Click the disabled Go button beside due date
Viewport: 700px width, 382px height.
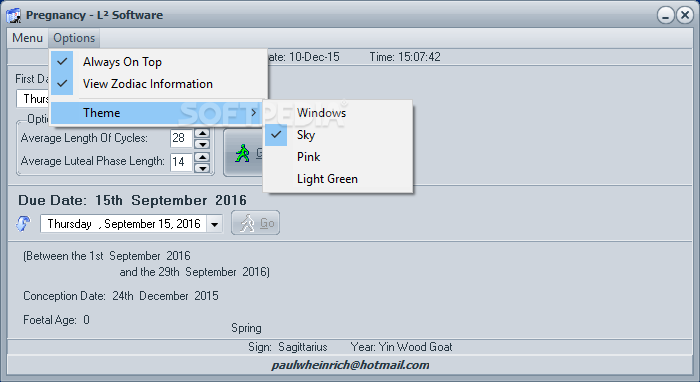pos(255,223)
